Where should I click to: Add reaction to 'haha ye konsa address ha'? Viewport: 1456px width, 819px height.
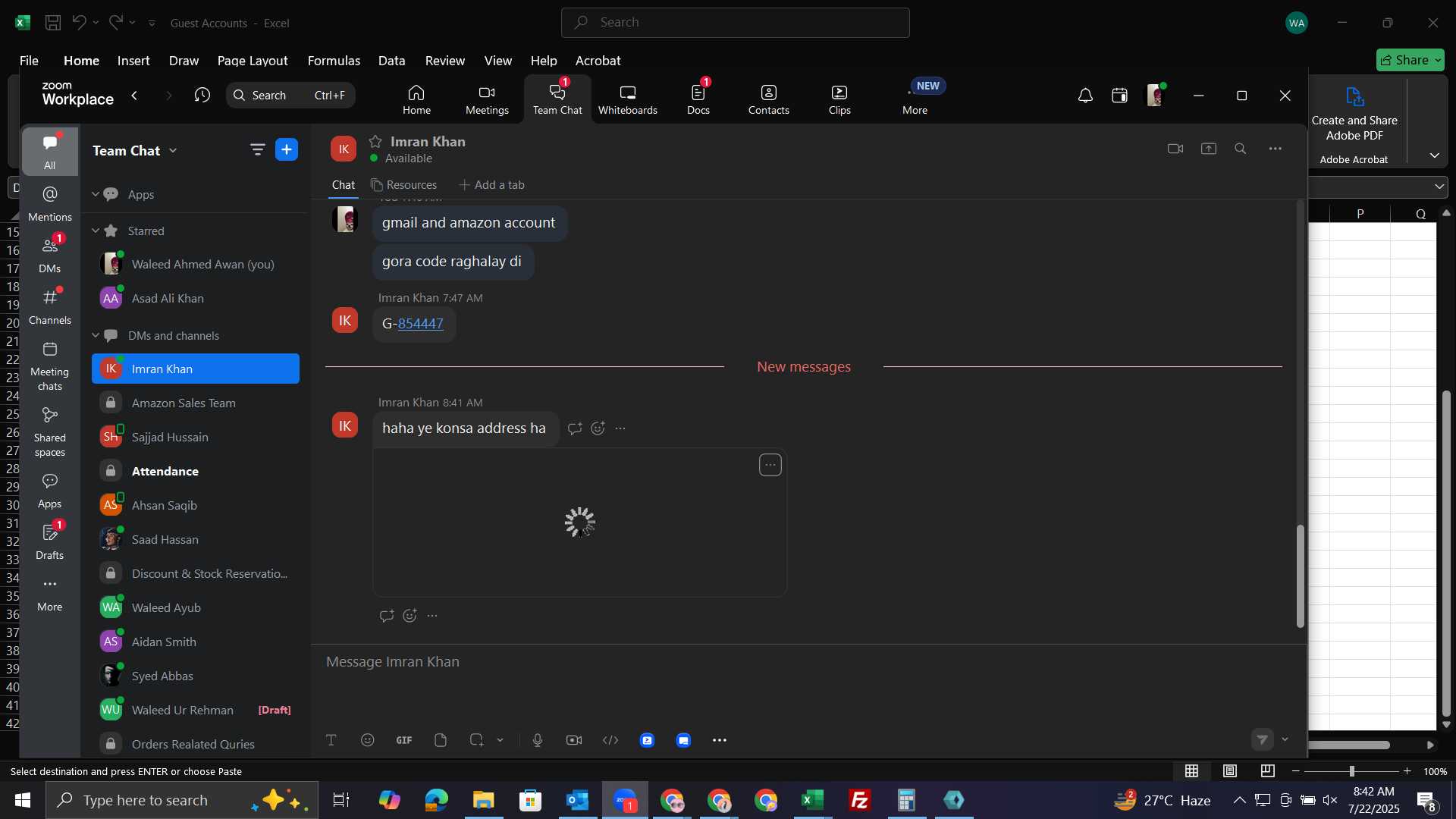[x=598, y=428]
